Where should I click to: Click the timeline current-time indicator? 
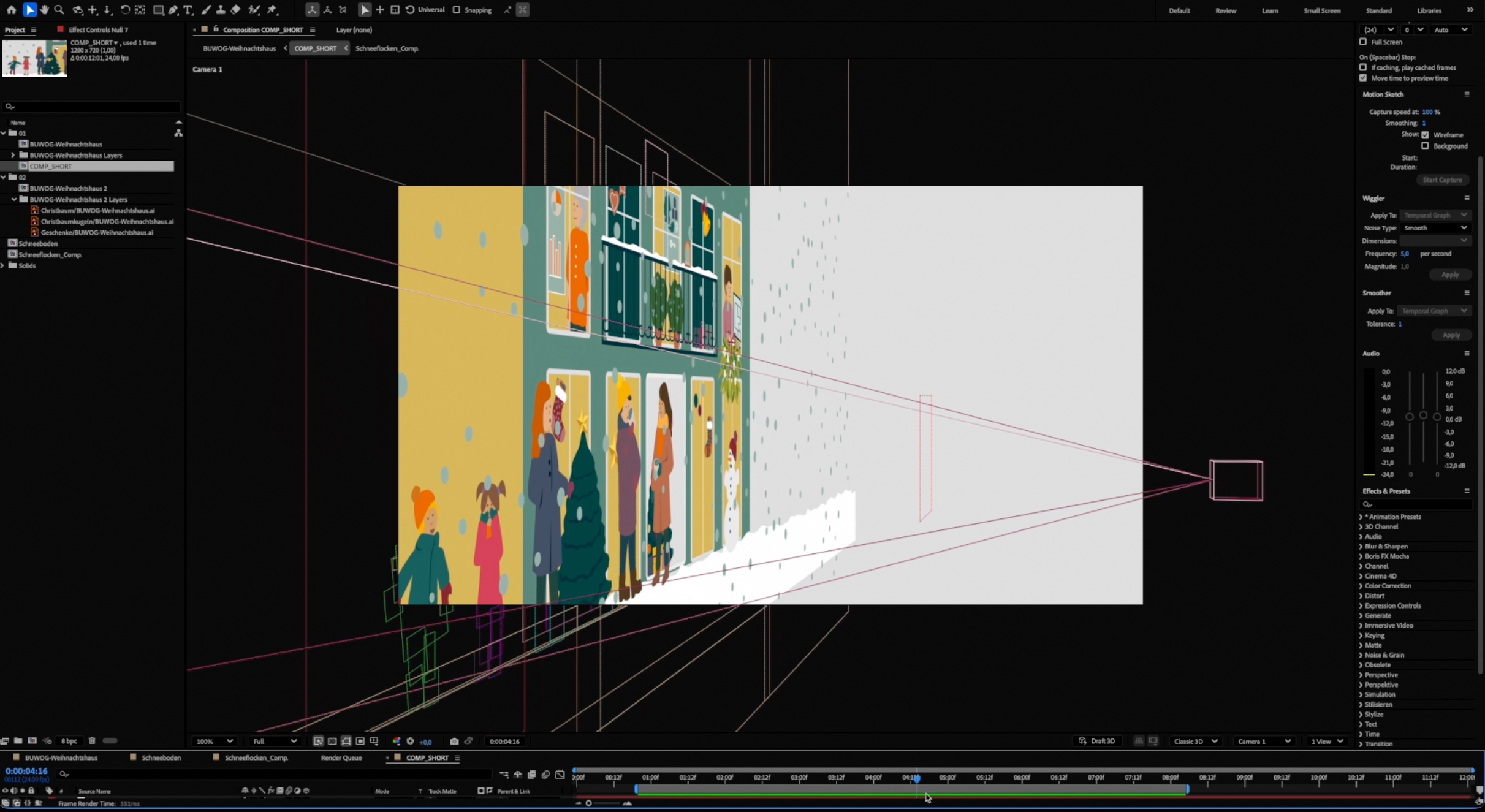tap(917, 778)
